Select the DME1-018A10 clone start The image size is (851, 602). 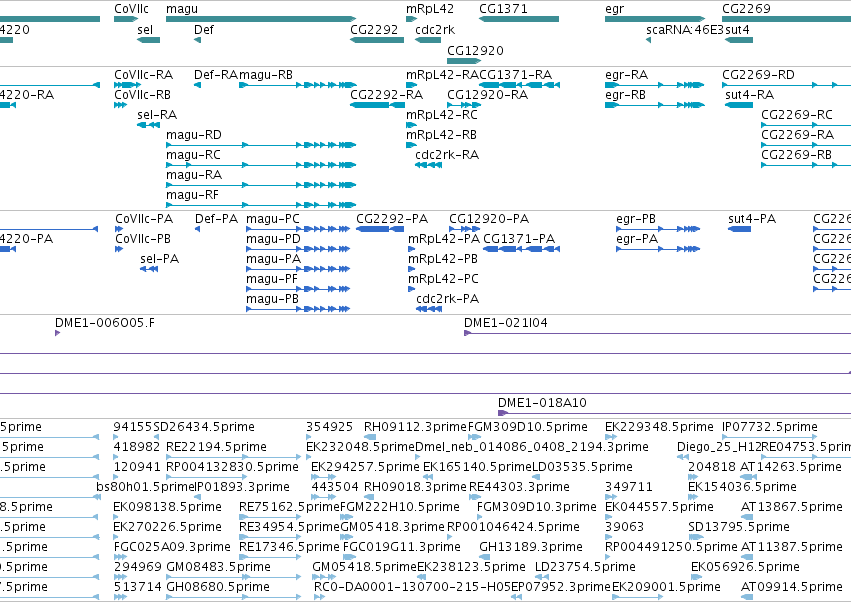pos(503,413)
